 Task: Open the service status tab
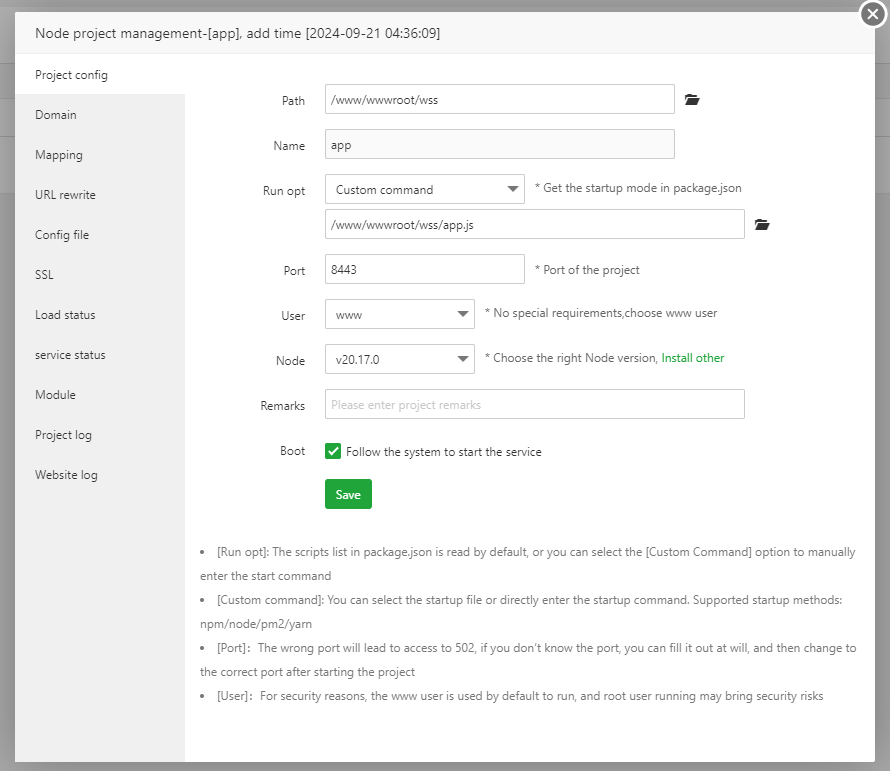click(x=70, y=355)
